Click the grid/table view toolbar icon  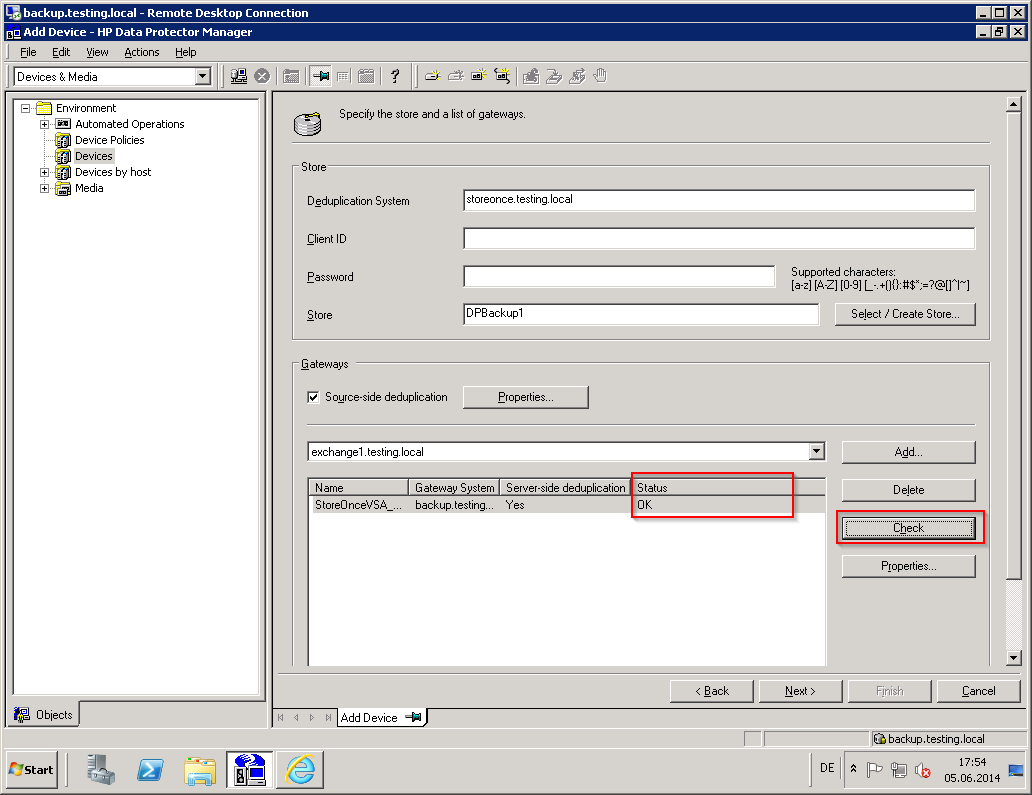(343, 76)
